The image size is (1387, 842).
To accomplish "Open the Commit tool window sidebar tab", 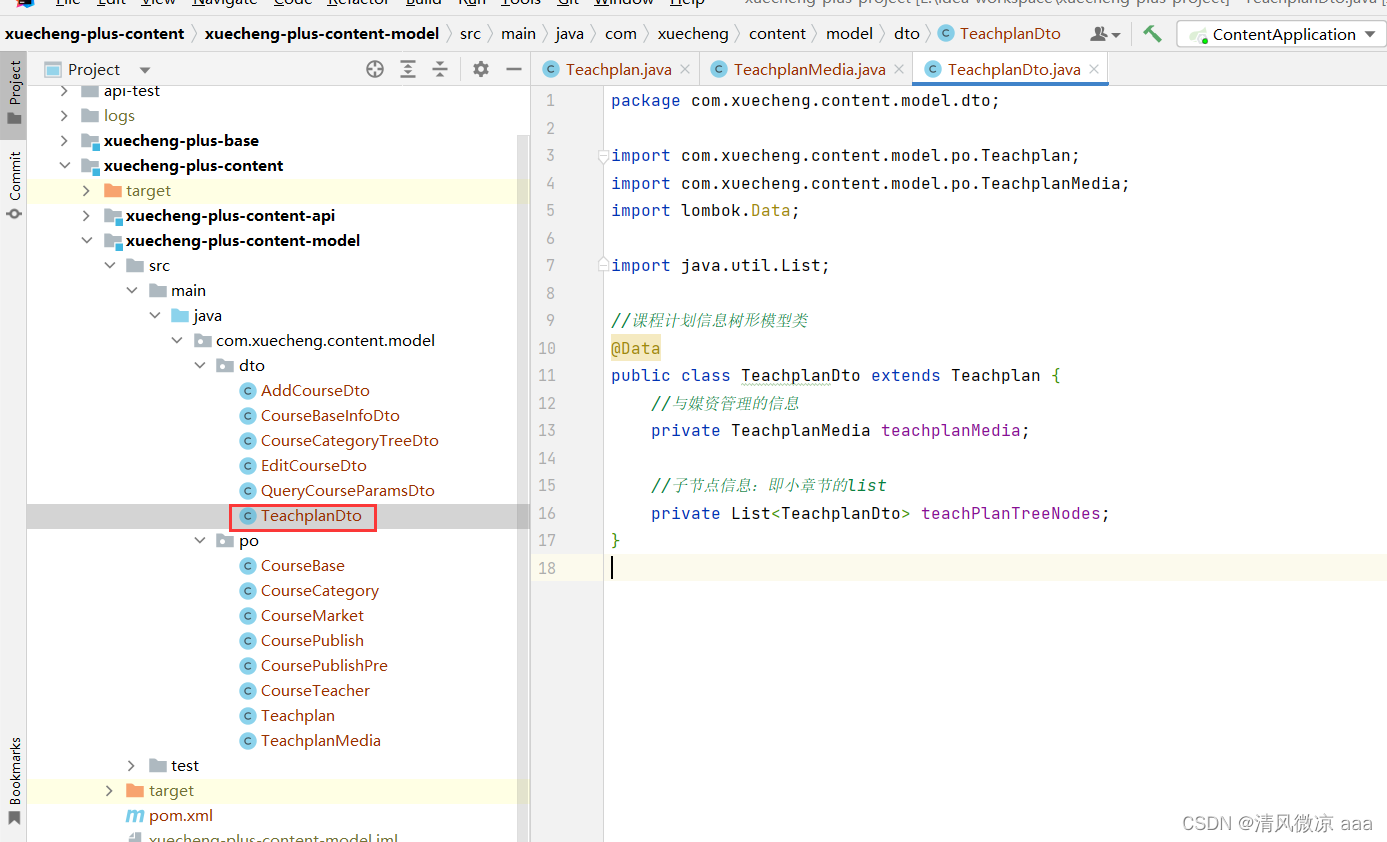I will coord(14,186).
